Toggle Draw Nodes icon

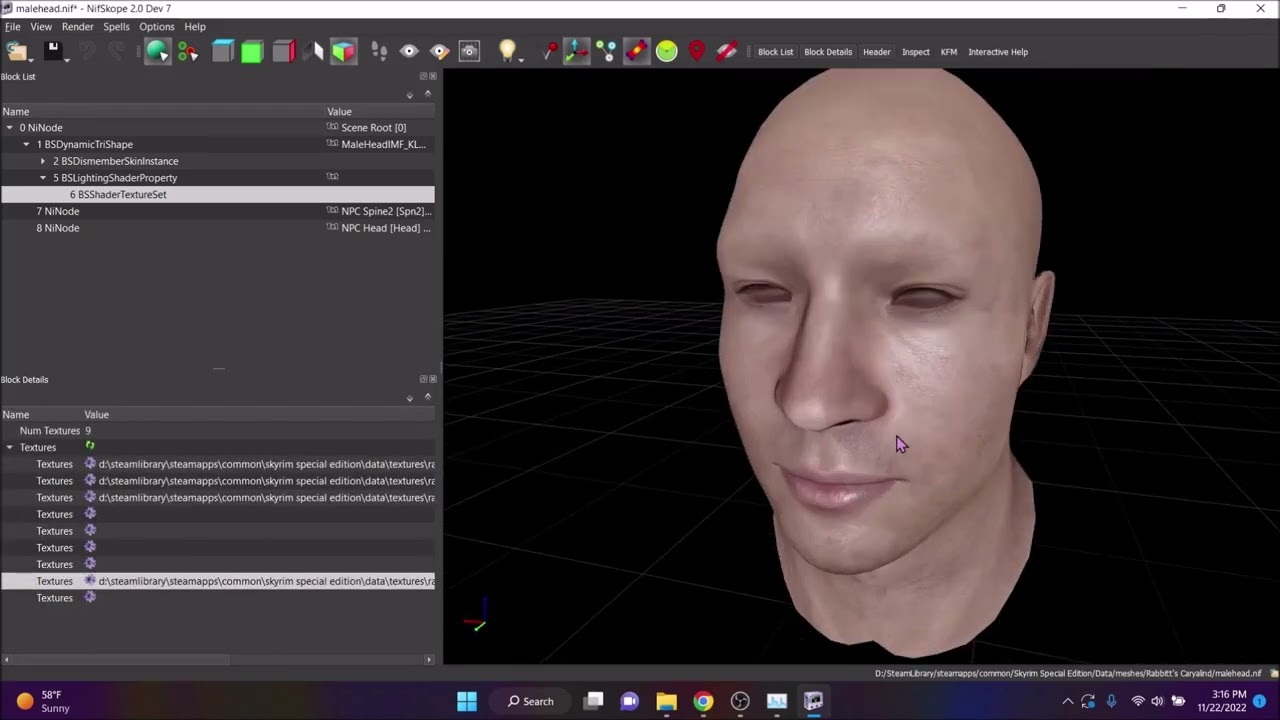tap(606, 51)
